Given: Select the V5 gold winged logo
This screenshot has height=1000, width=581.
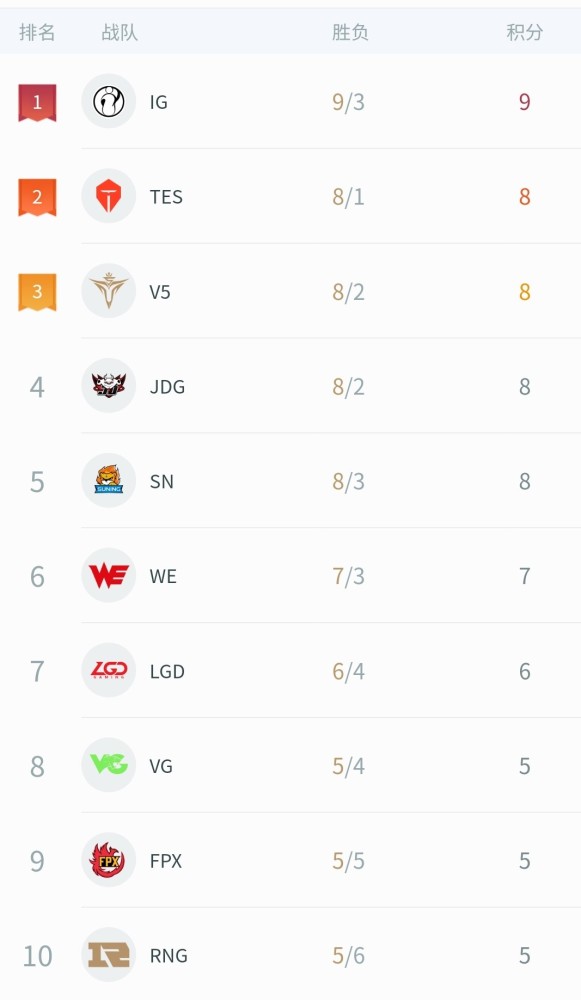Looking at the screenshot, I should [108, 291].
